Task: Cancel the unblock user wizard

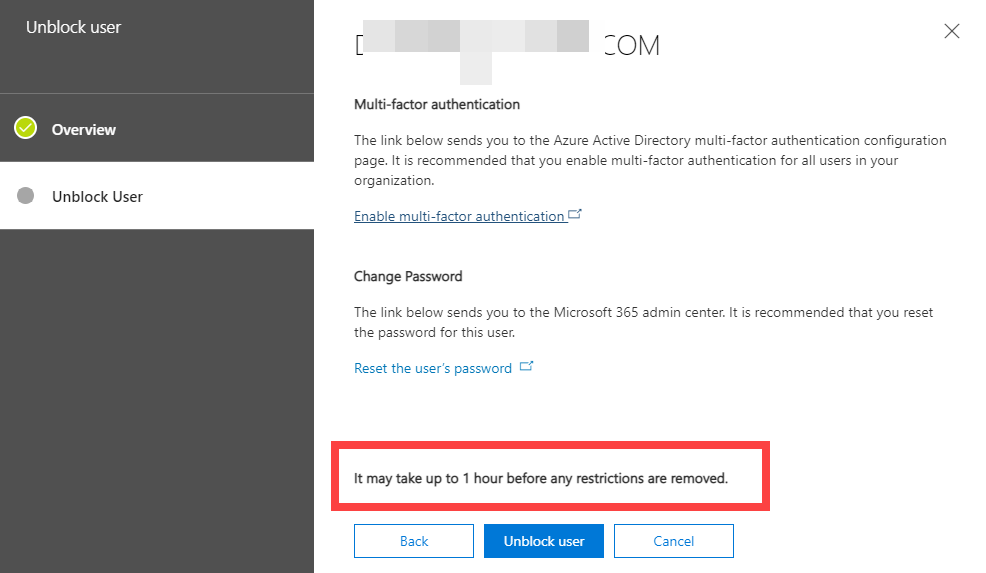Action: point(673,541)
